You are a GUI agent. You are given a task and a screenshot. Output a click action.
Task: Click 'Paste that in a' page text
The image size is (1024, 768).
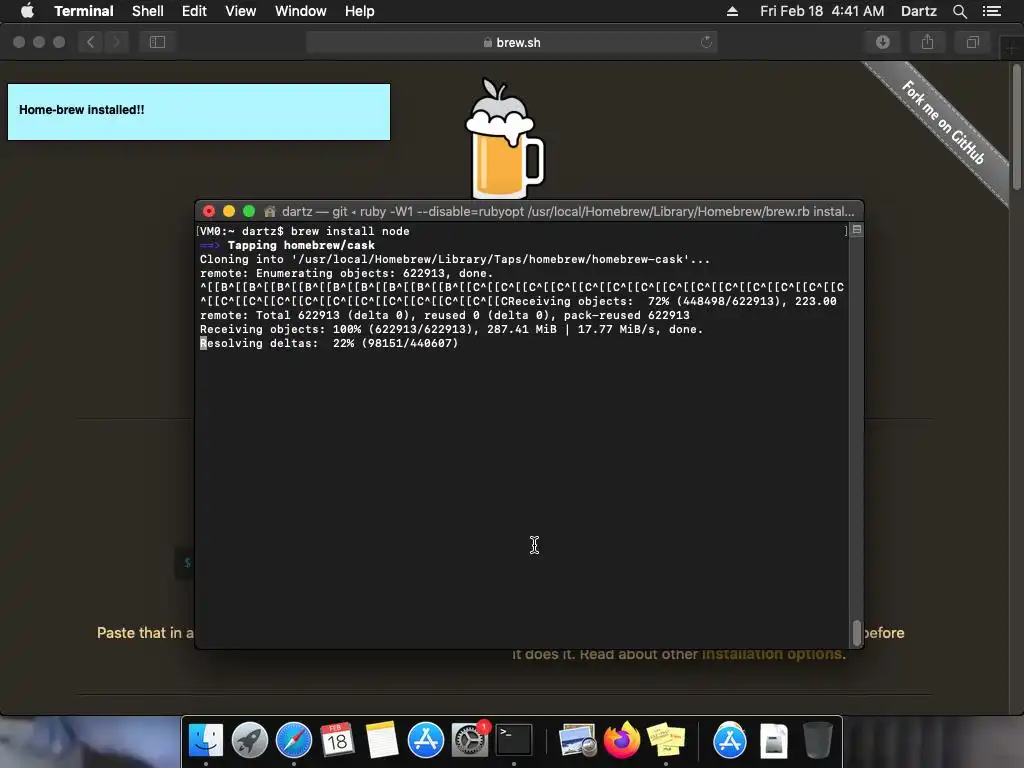[145, 633]
